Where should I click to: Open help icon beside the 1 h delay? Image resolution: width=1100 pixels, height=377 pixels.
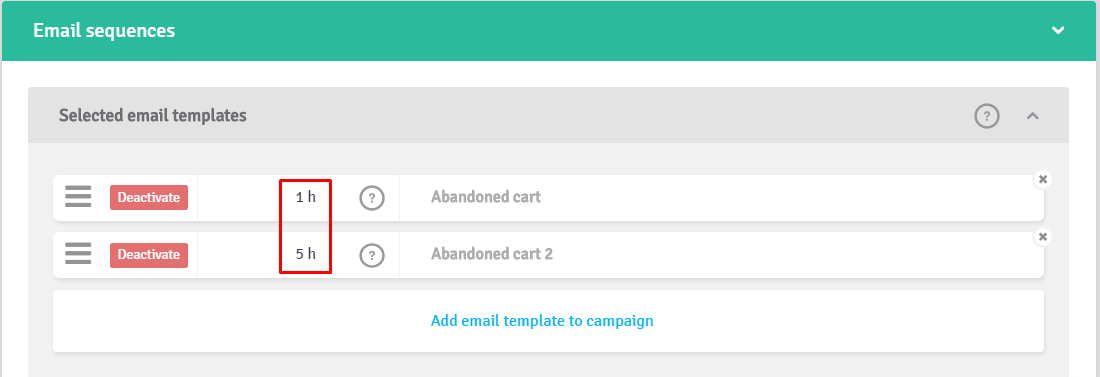pyautogui.click(x=372, y=198)
